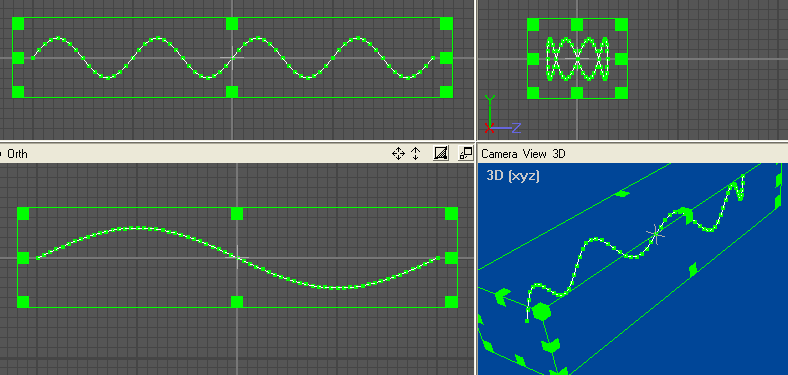Screen dimensions: 788x375
Task: Click right-middle handle of four-cycle wave box
Action: point(446,58)
